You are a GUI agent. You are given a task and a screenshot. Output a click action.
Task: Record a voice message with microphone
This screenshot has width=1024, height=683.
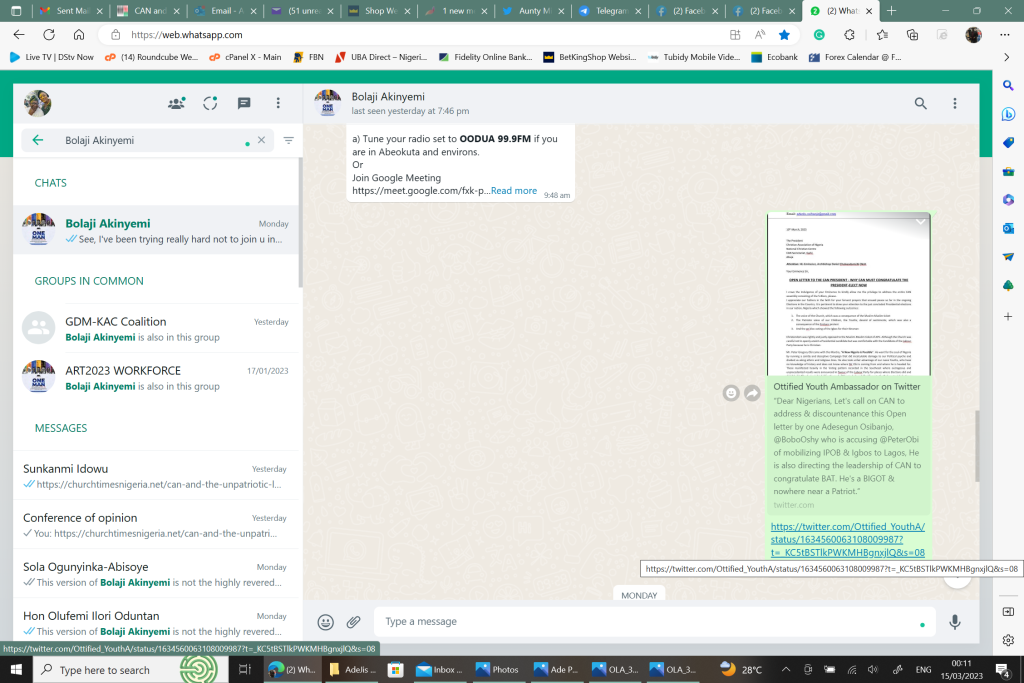(955, 622)
